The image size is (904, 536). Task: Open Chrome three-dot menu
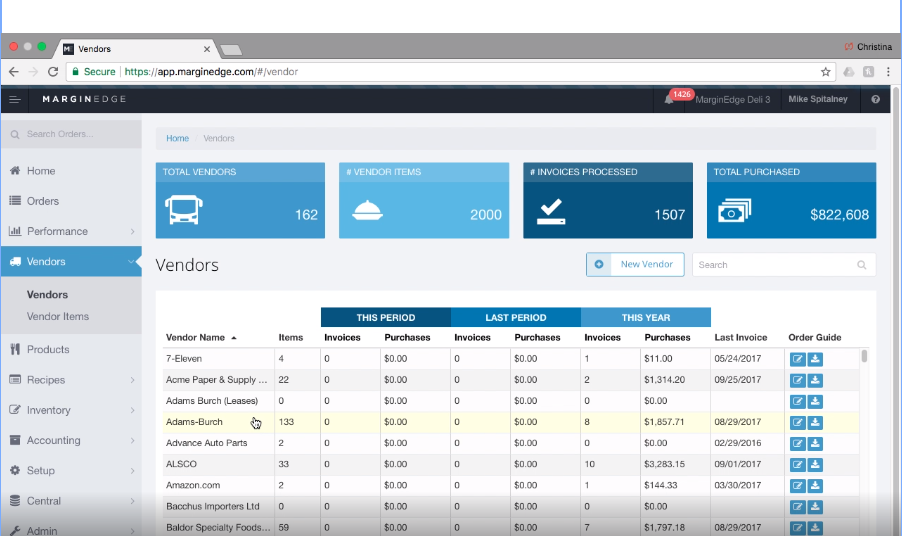[888, 72]
